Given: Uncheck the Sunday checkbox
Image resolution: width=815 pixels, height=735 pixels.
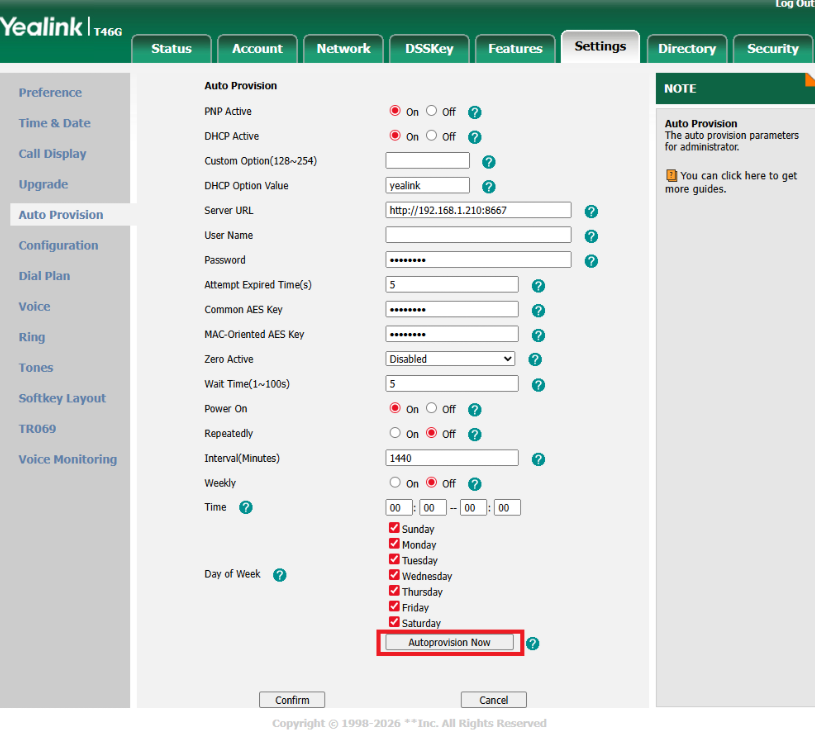Looking at the screenshot, I should click(394, 528).
